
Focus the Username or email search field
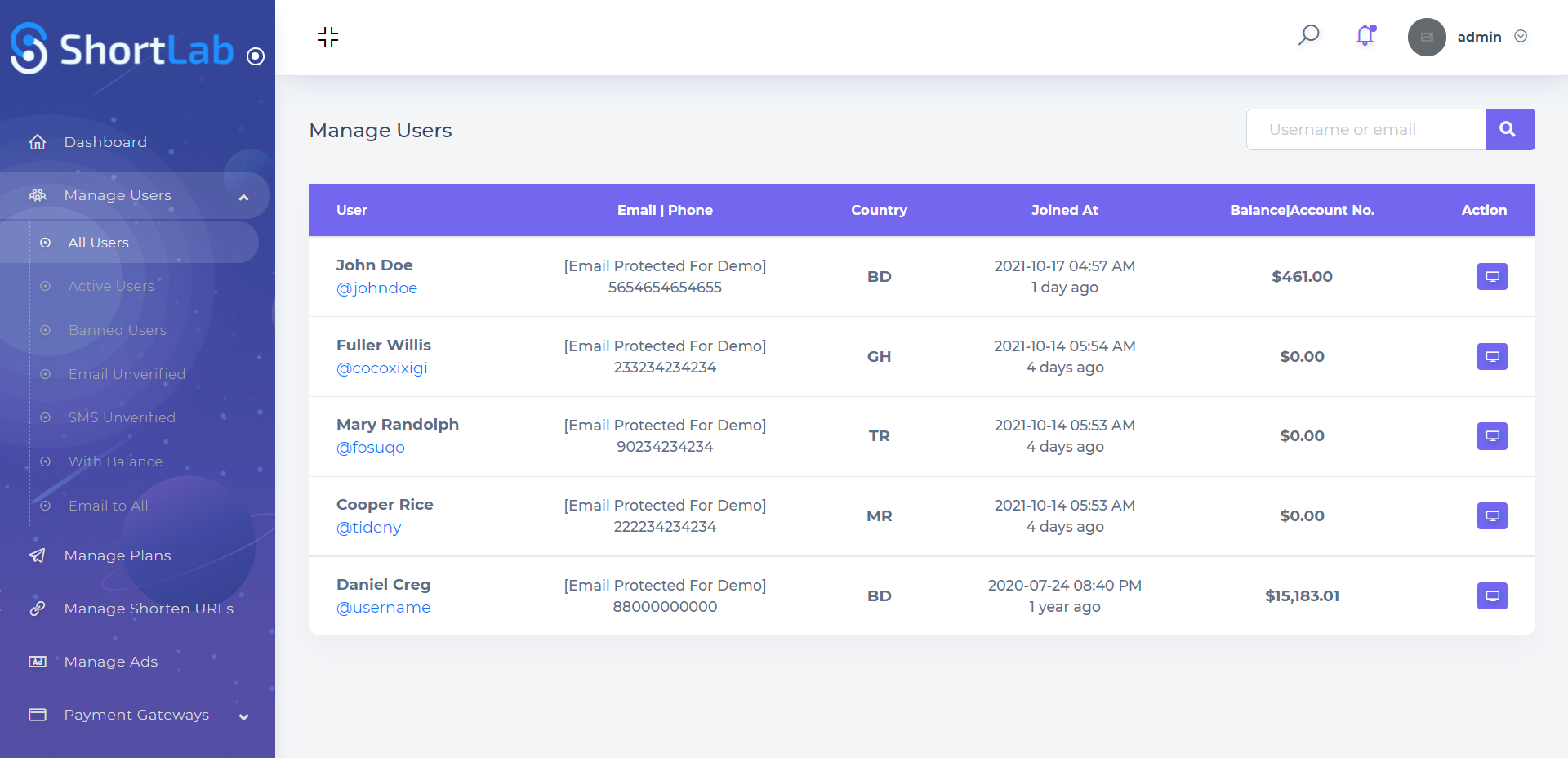pos(1365,129)
